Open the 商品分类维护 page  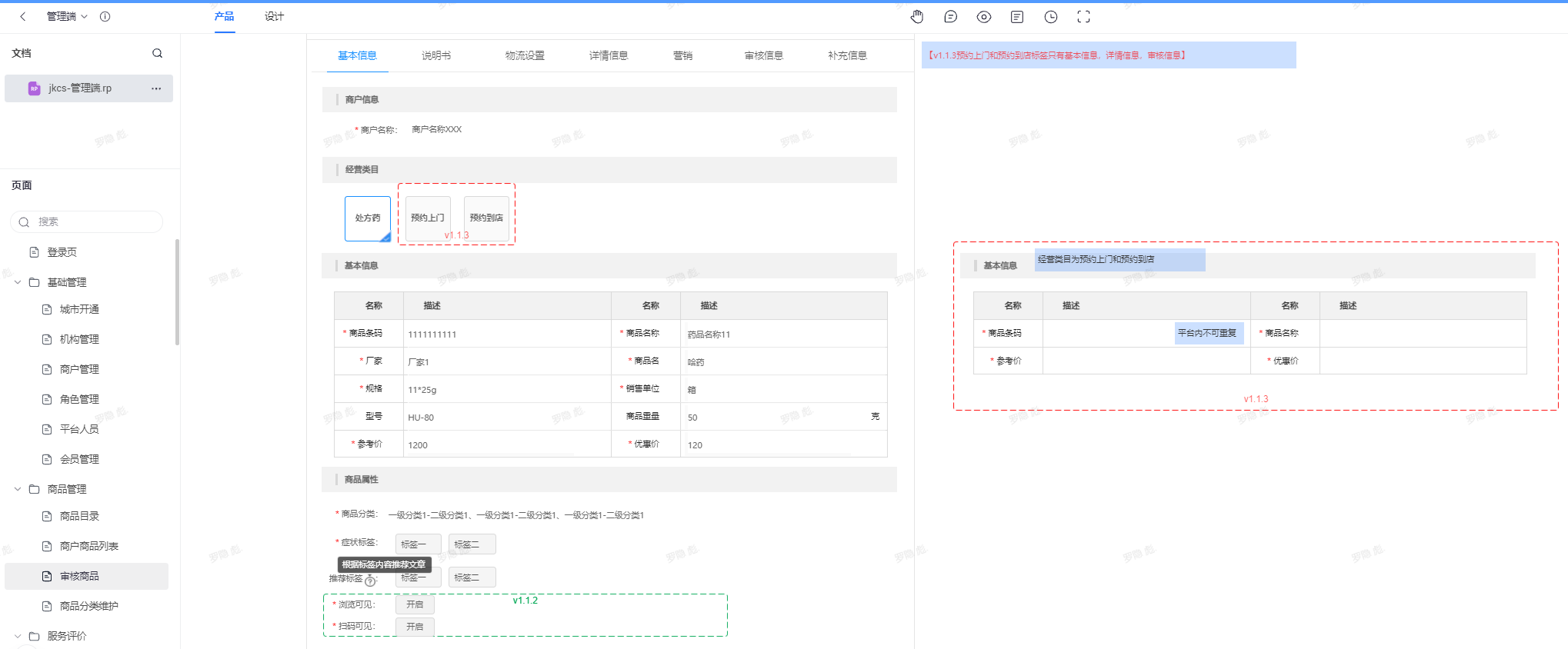[x=89, y=606]
